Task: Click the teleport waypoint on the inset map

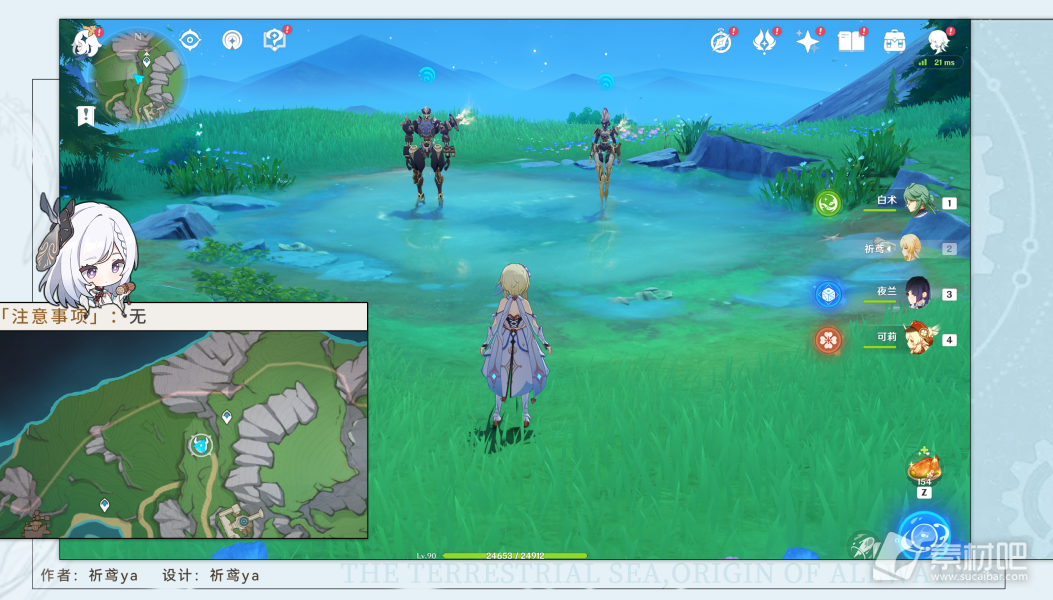Action: click(200, 445)
